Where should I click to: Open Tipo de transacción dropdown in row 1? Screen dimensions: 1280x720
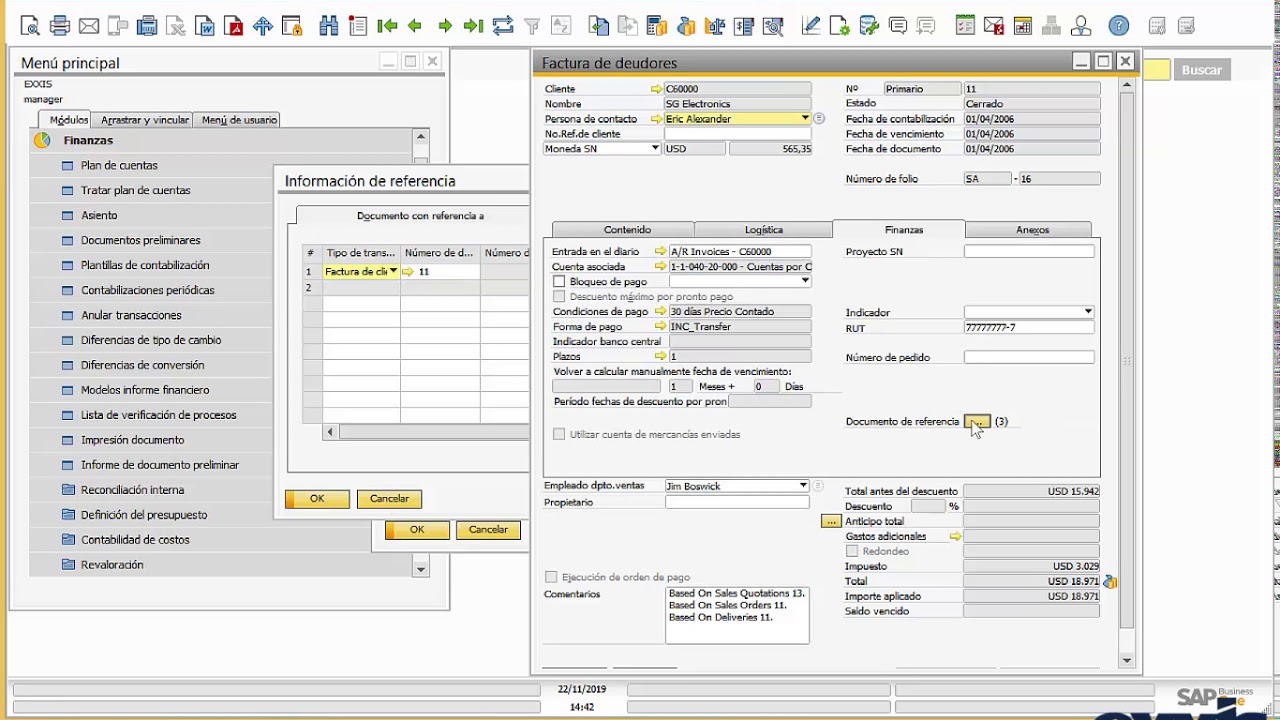[393, 272]
